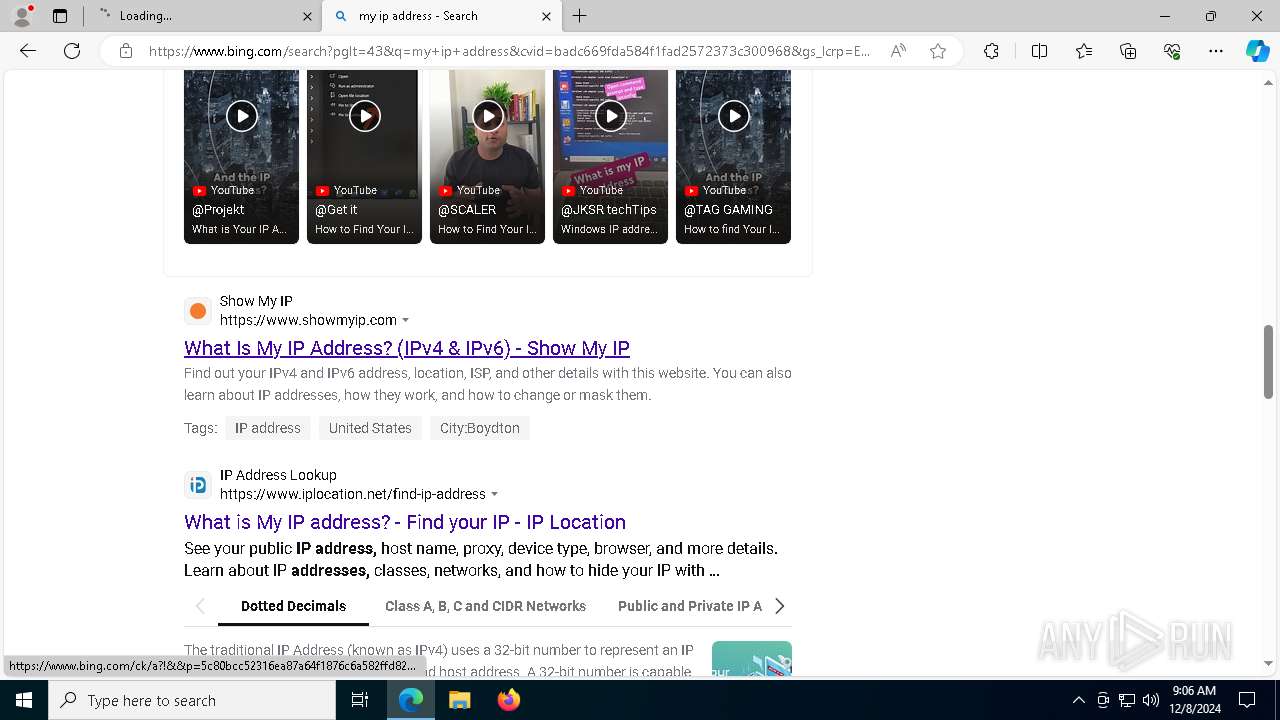Open the IP Address Lookup favicon
This screenshot has width=1280, height=720.
pos(198,485)
